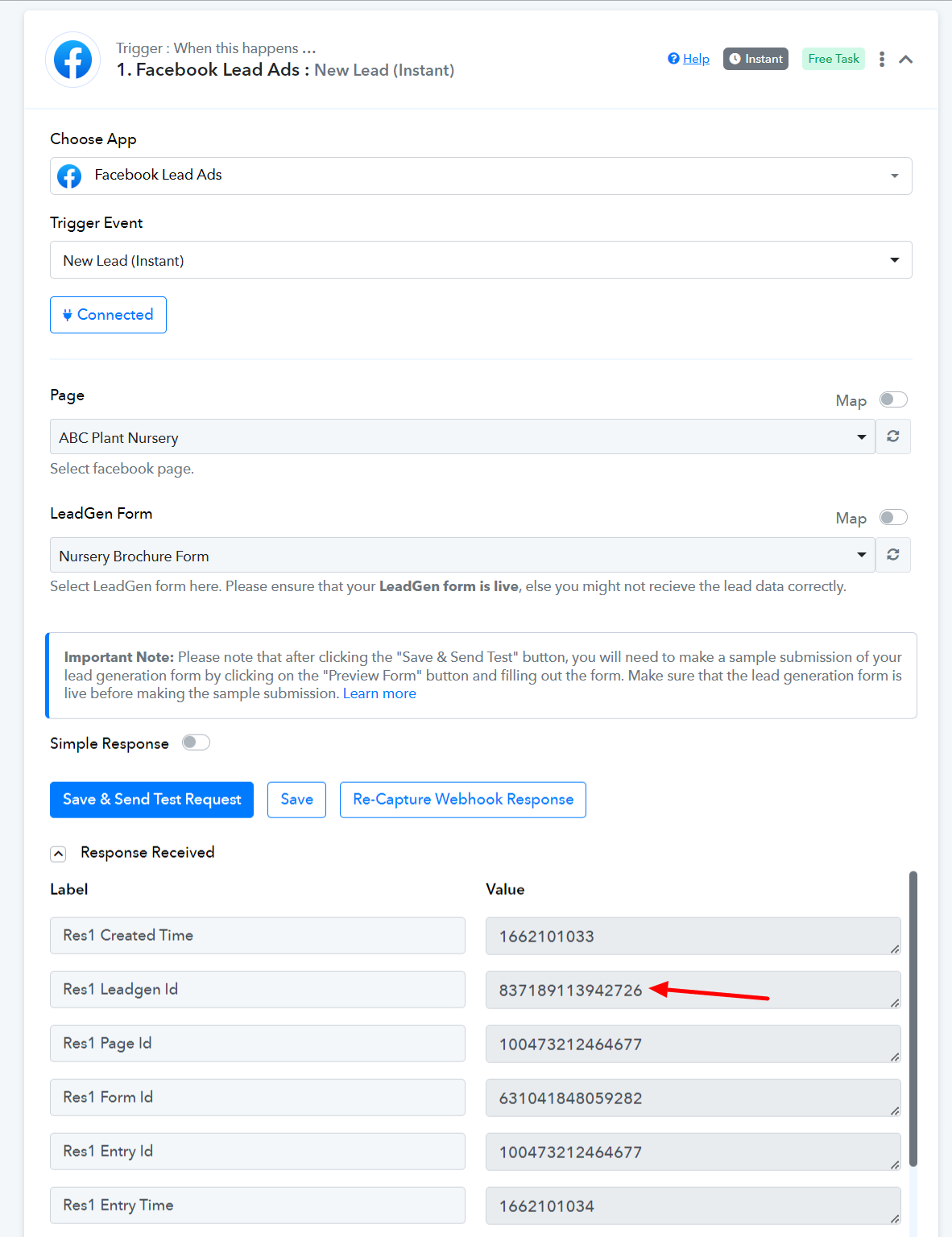Click the Save button
Screen dimensions: 952x1237
coord(296,800)
